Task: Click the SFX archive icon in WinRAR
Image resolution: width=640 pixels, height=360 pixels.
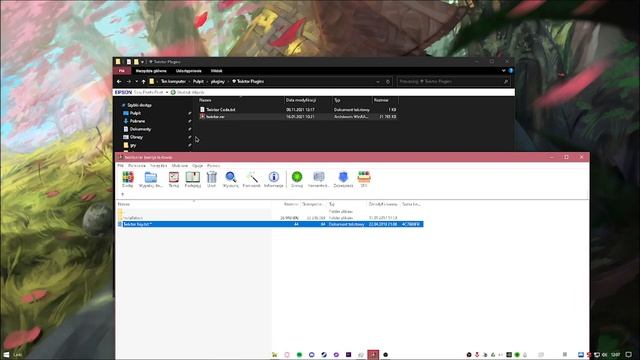Action: tap(364, 180)
